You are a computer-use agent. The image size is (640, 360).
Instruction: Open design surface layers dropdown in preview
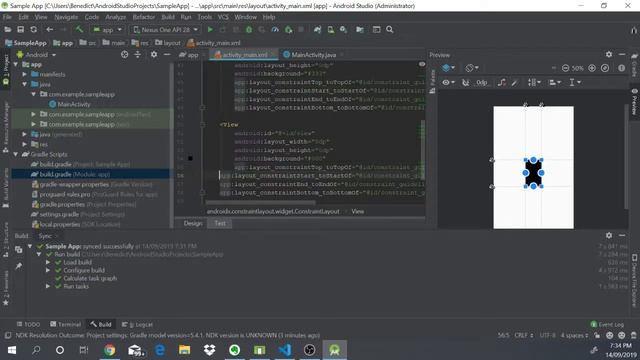click(448, 68)
